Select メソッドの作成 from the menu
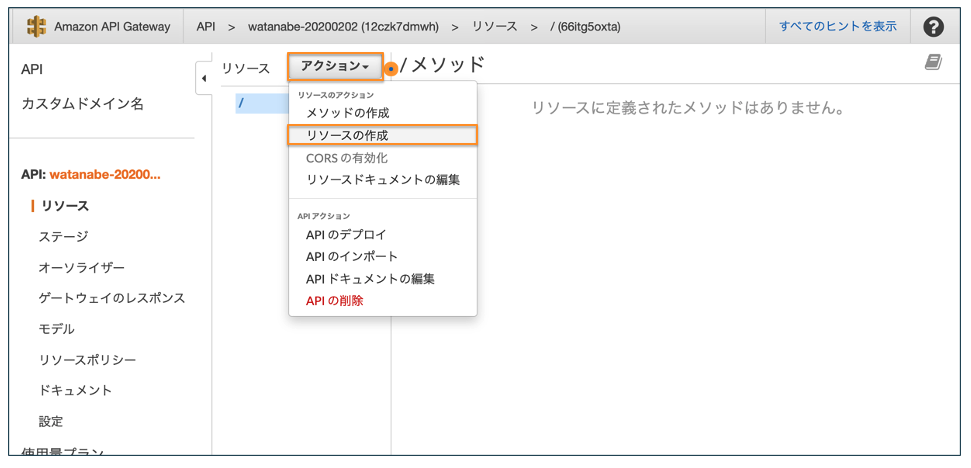Image resolution: width=971 pixels, height=468 pixels. (x=347, y=113)
